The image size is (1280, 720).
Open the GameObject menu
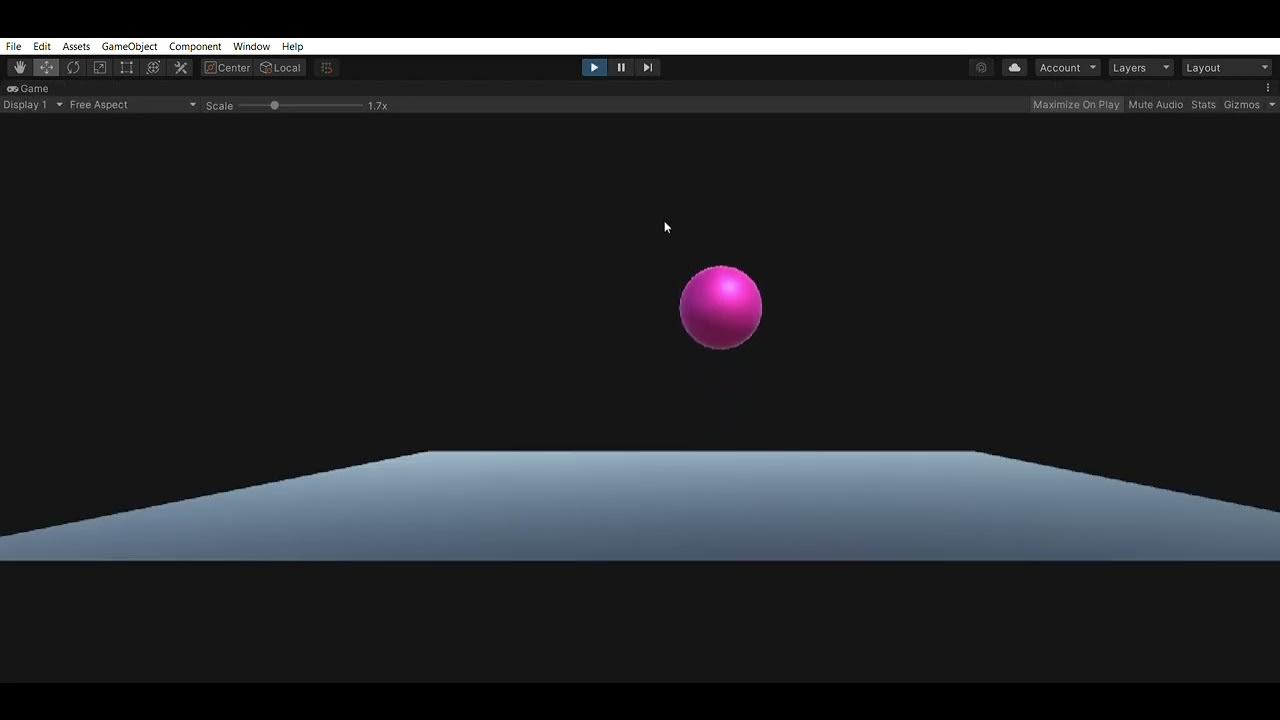(x=129, y=46)
